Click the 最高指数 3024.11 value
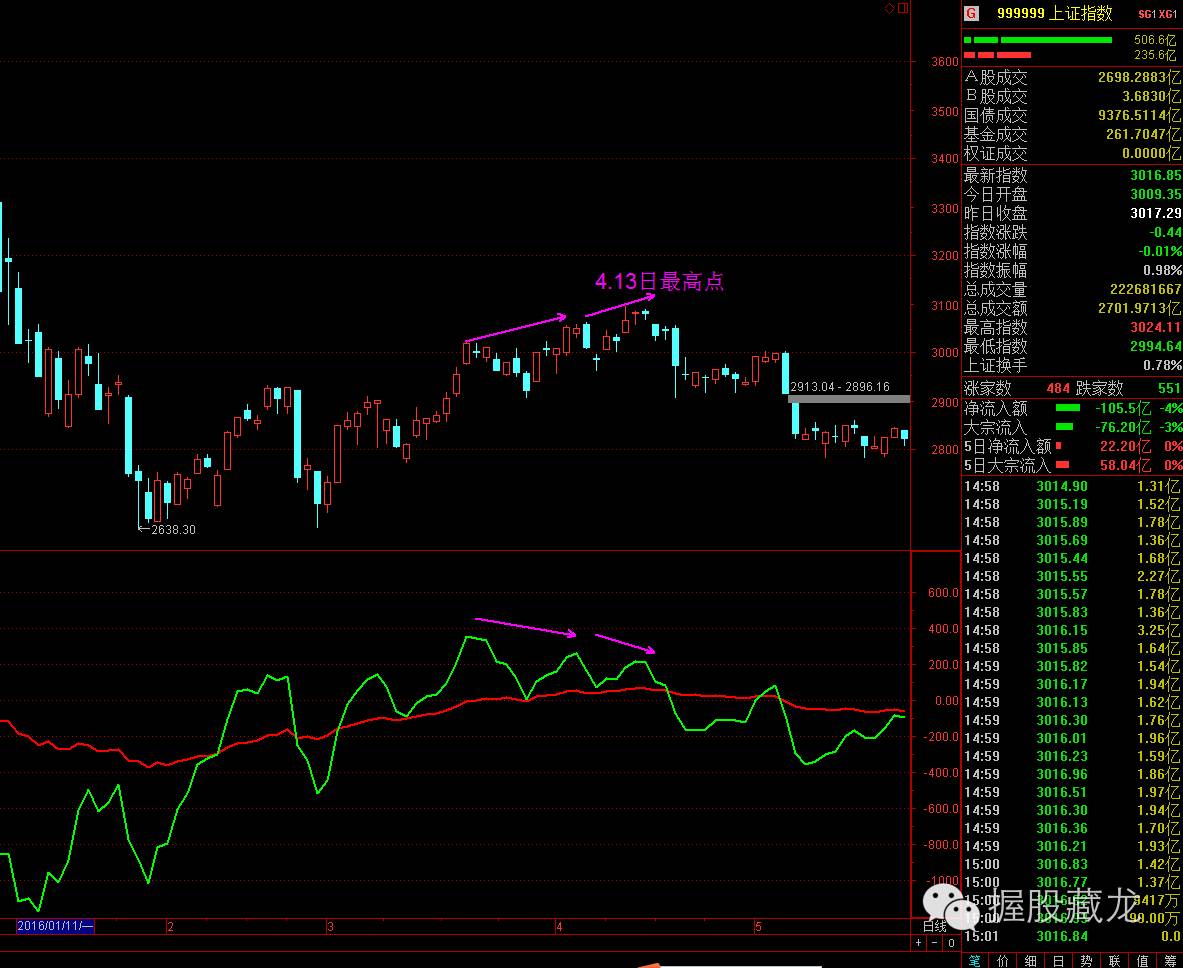The image size is (1183, 968). [1156, 327]
